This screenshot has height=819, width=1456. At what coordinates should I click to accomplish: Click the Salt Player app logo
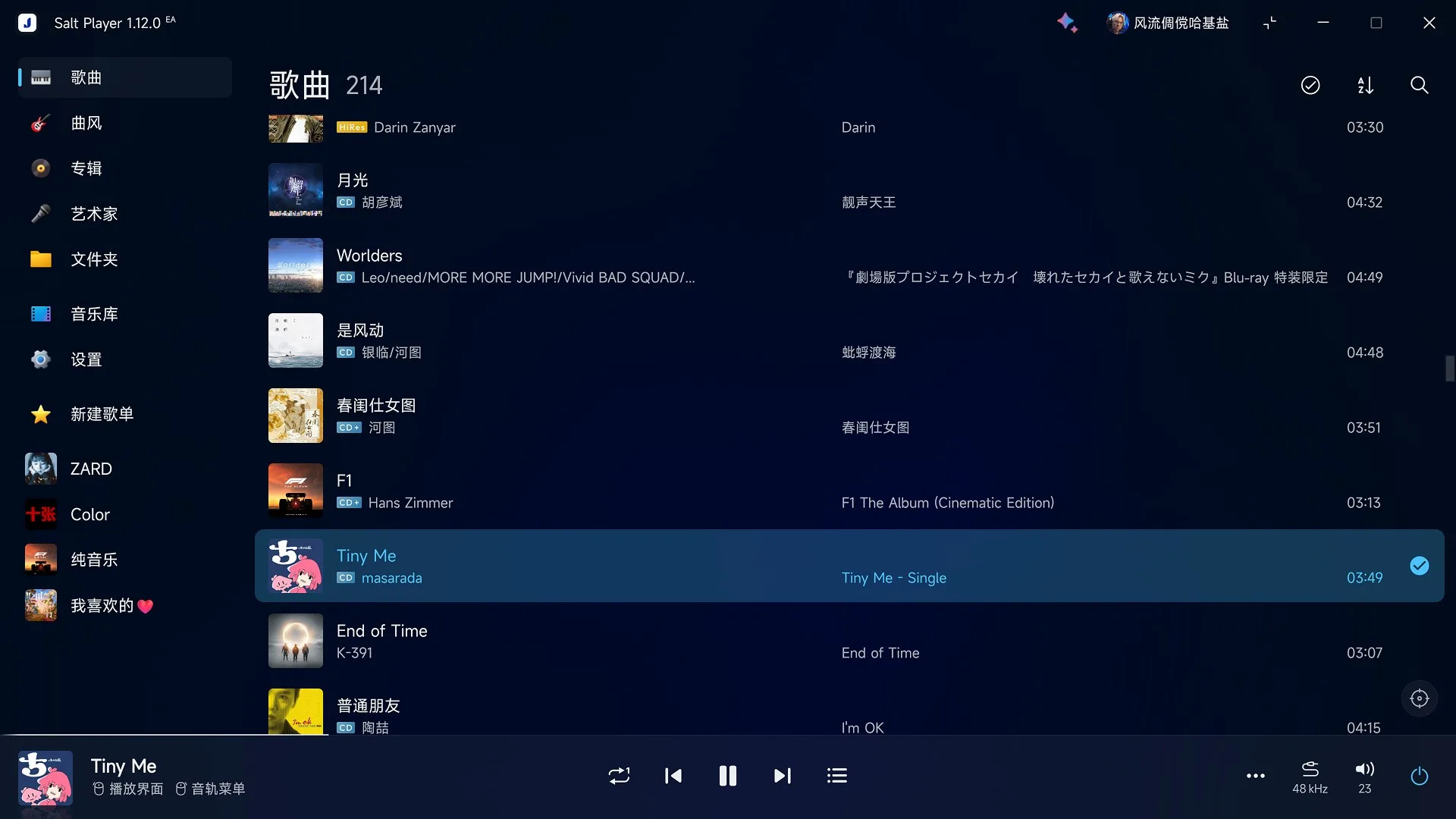click(x=27, y=23)
